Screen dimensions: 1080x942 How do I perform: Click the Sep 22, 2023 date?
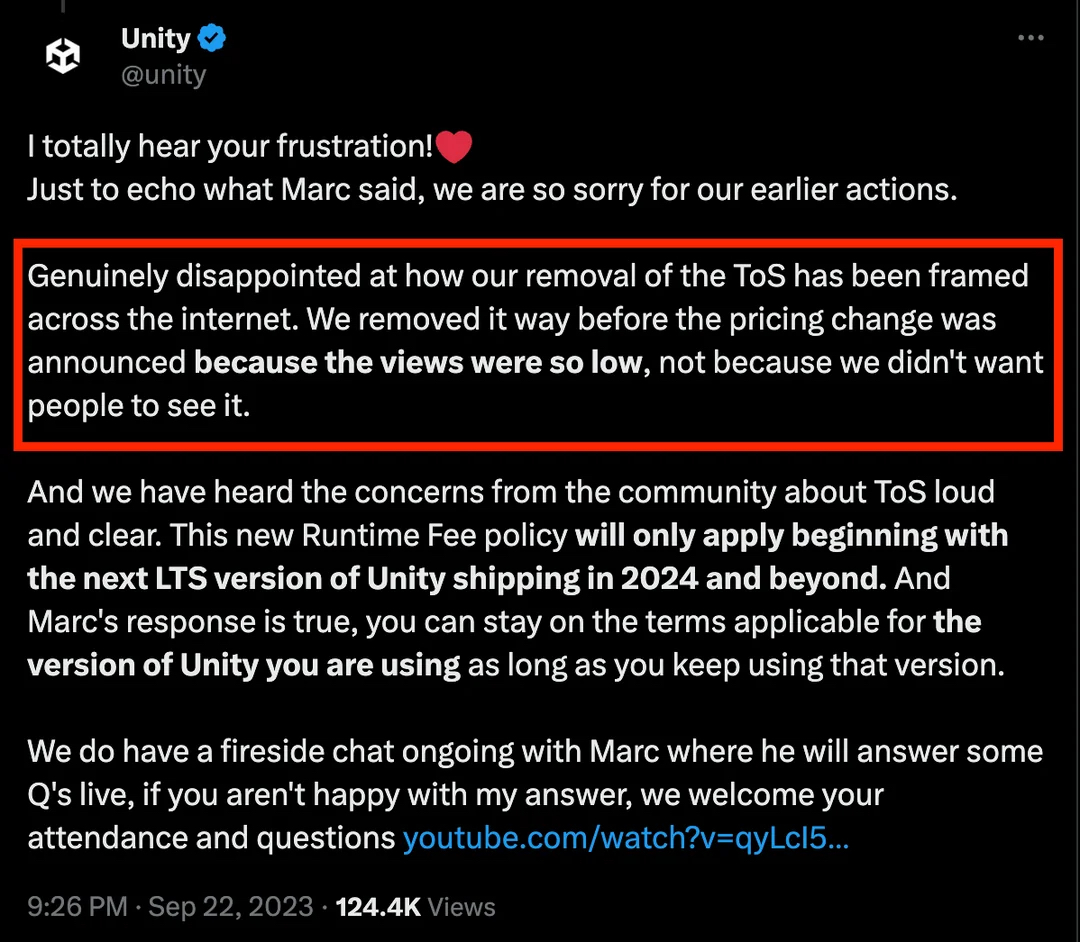pos(230,907)
